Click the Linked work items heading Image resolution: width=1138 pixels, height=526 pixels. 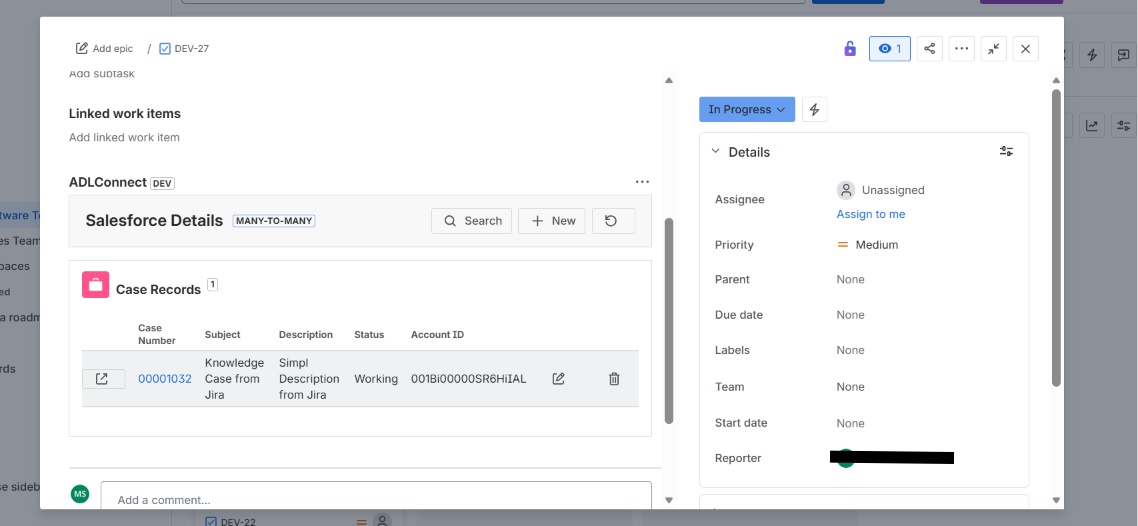(x=125, y=114)
